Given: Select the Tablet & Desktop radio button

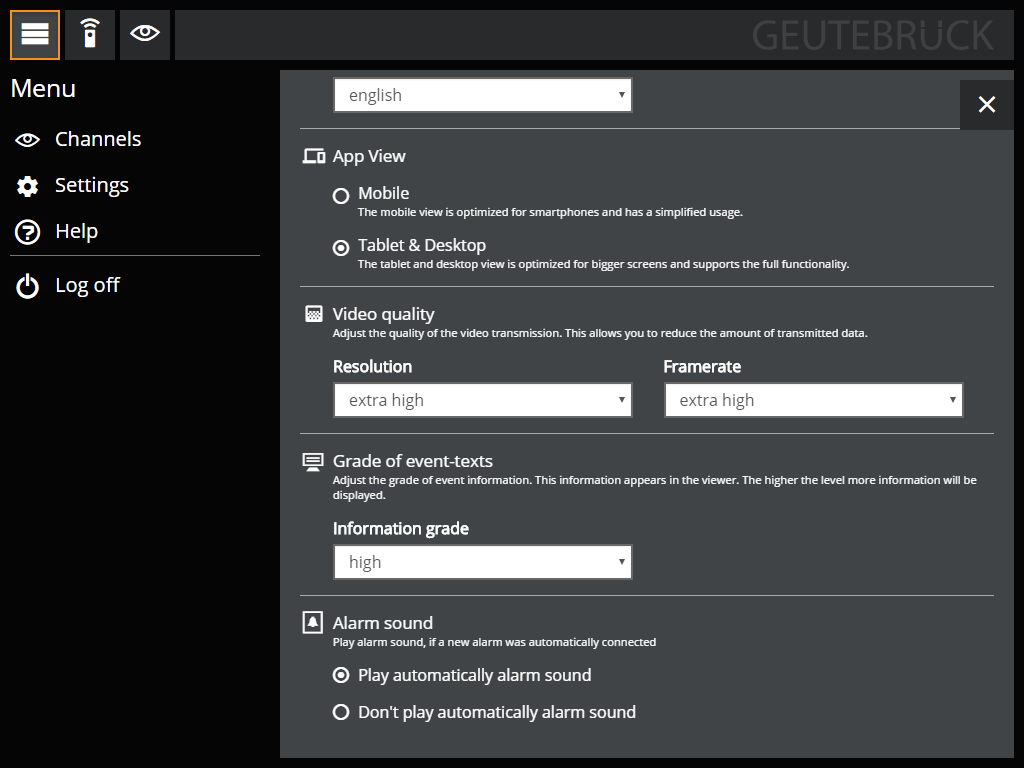Looking at the screenshot, I should pyautogui.click(x=341, y=248).
